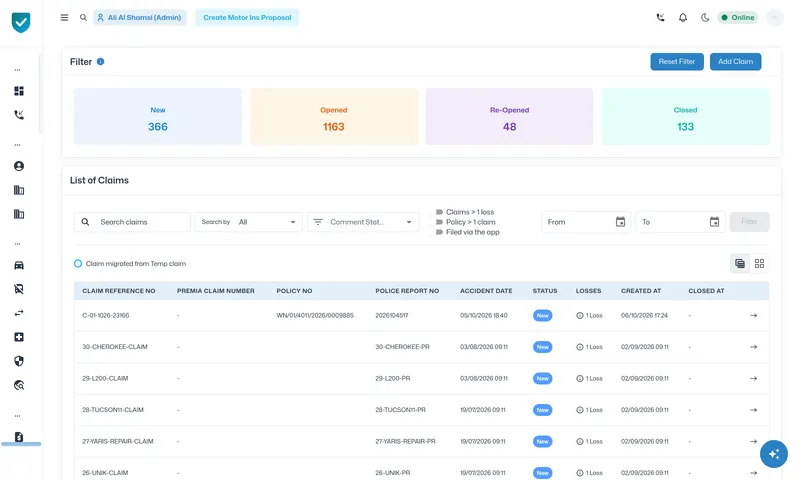Click New status badge for 30-CHEROKEE-CLAIM
The height and width of the screenshot is (480, 800).
[542, 347]
